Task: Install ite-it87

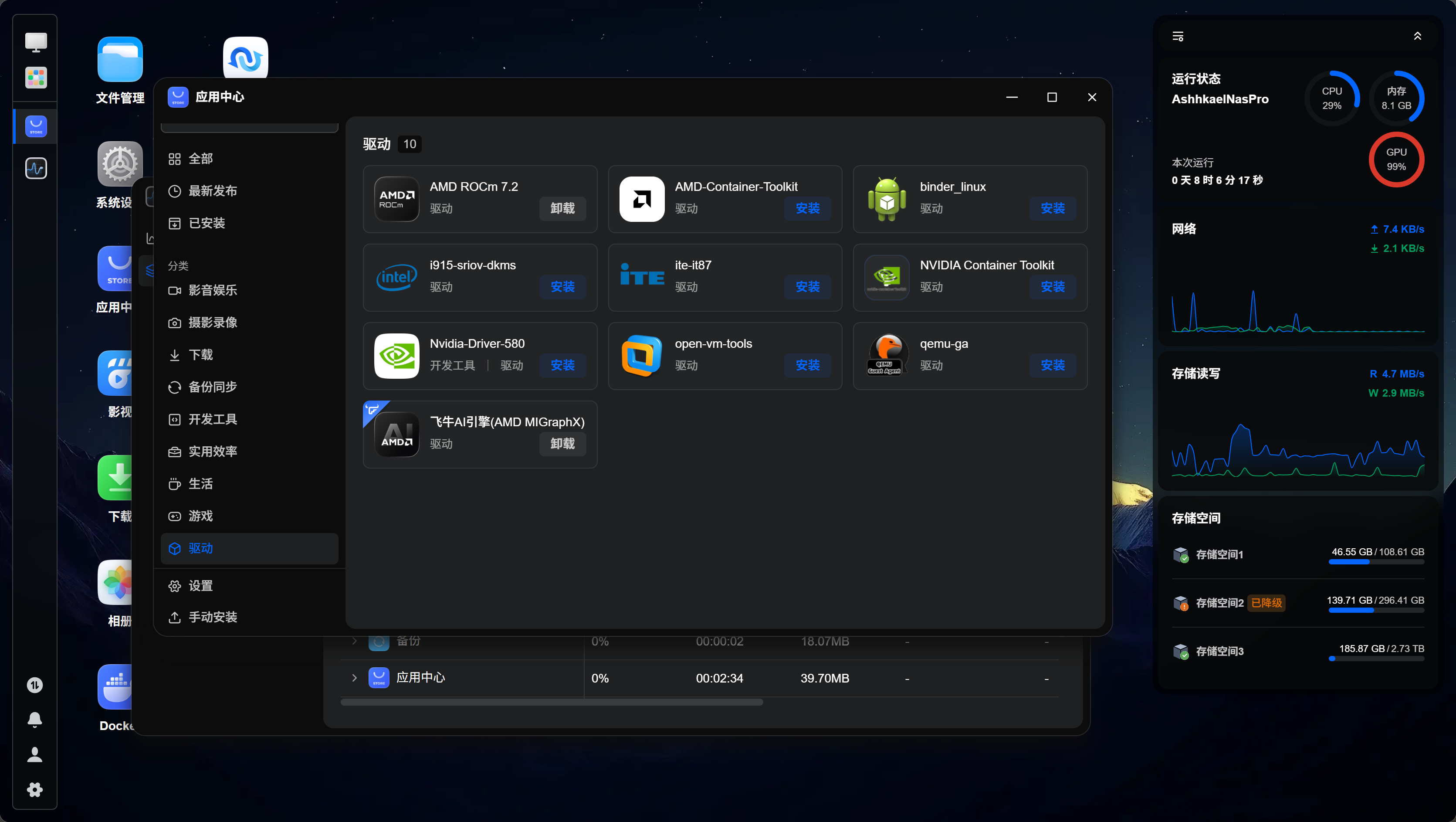Action: (807, 287)
